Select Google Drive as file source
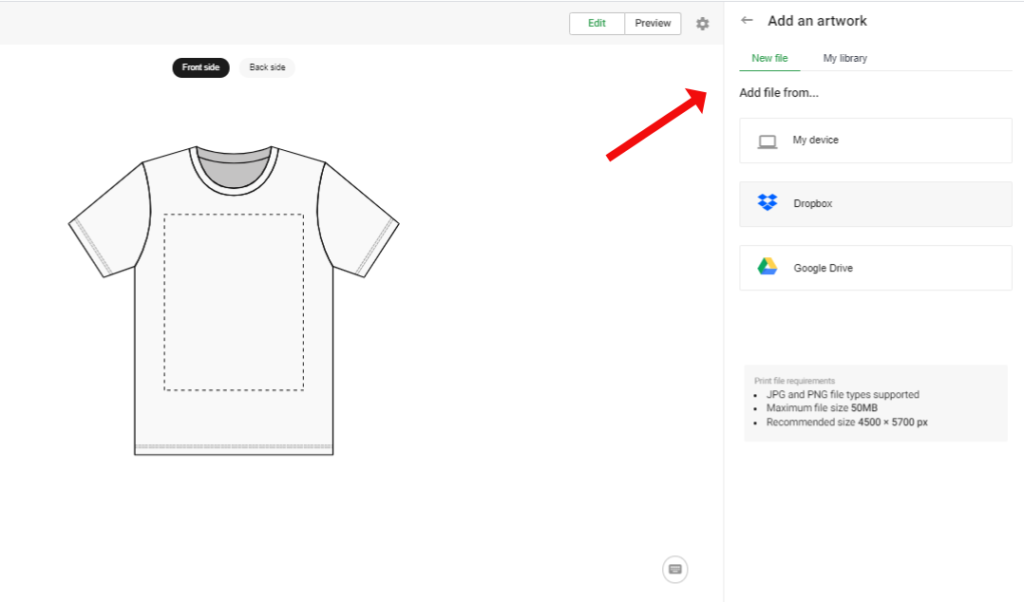This screenshot has height=602, width=1024. 875,267
